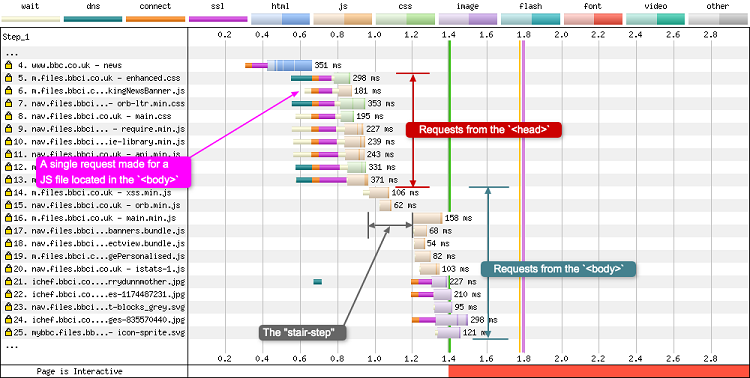Click the Page is Interactive label
The image size is (750, 378).
[x=79, y=371]
